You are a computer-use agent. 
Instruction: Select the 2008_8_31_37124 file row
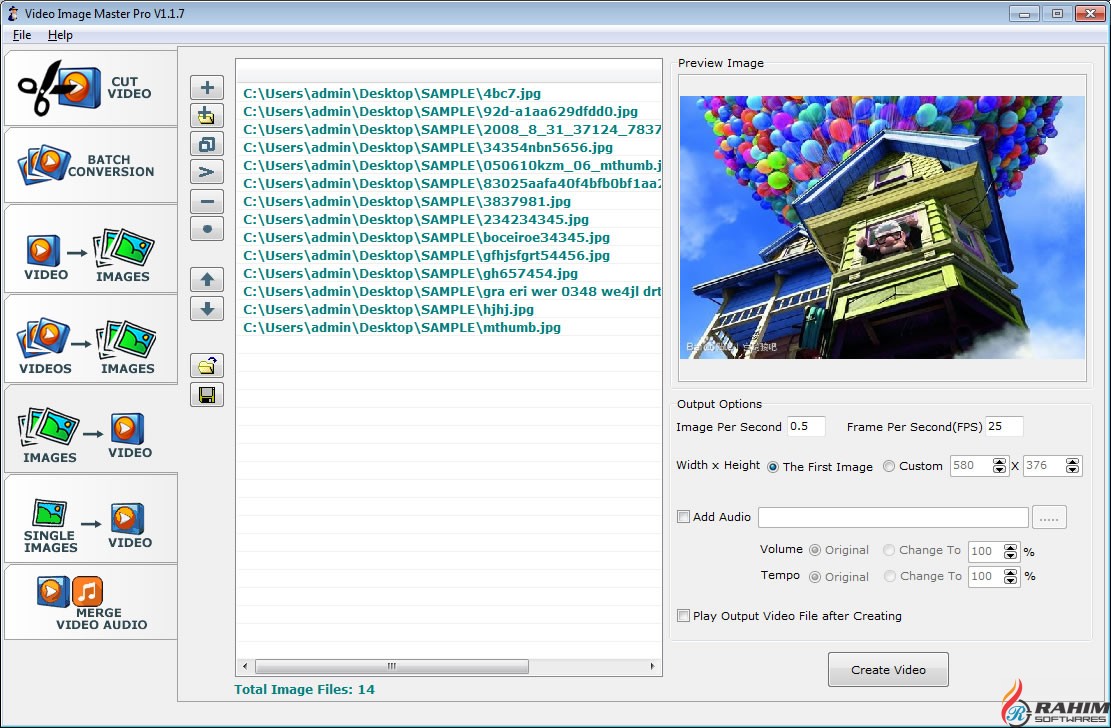[449, 130]
